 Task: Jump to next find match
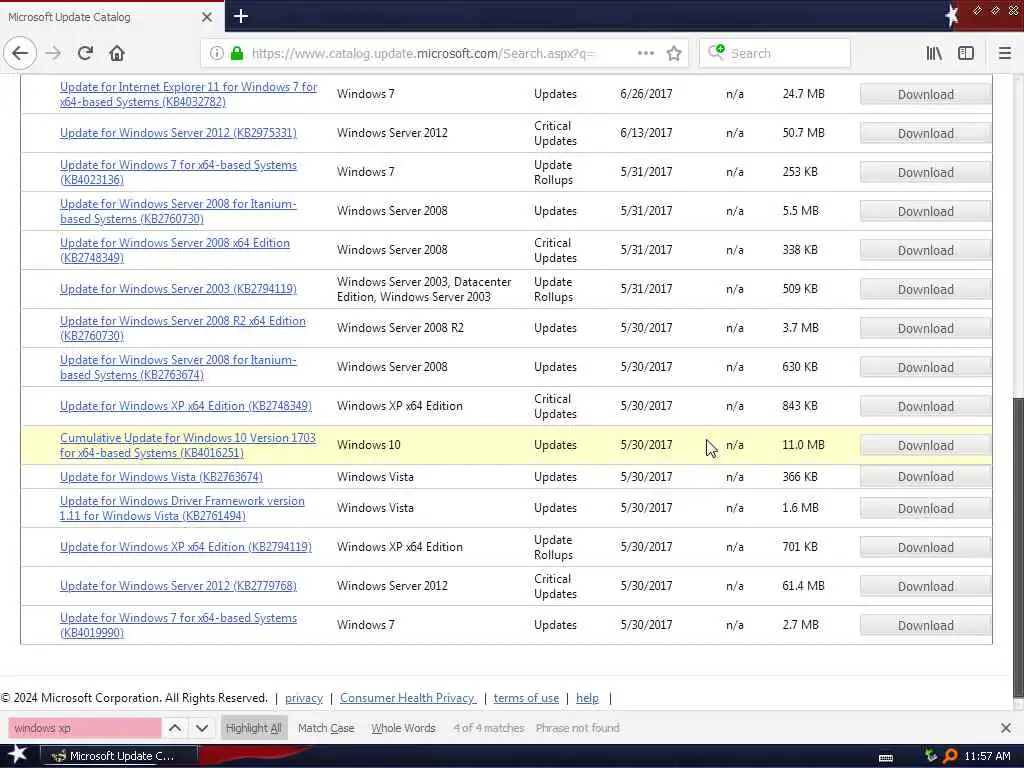tap(202, 728)
